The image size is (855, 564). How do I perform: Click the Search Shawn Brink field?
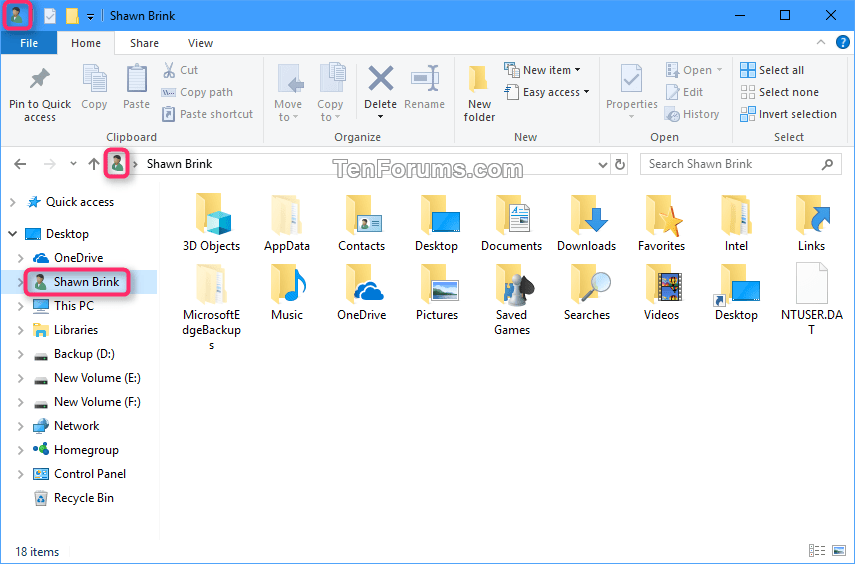[740, 164]
